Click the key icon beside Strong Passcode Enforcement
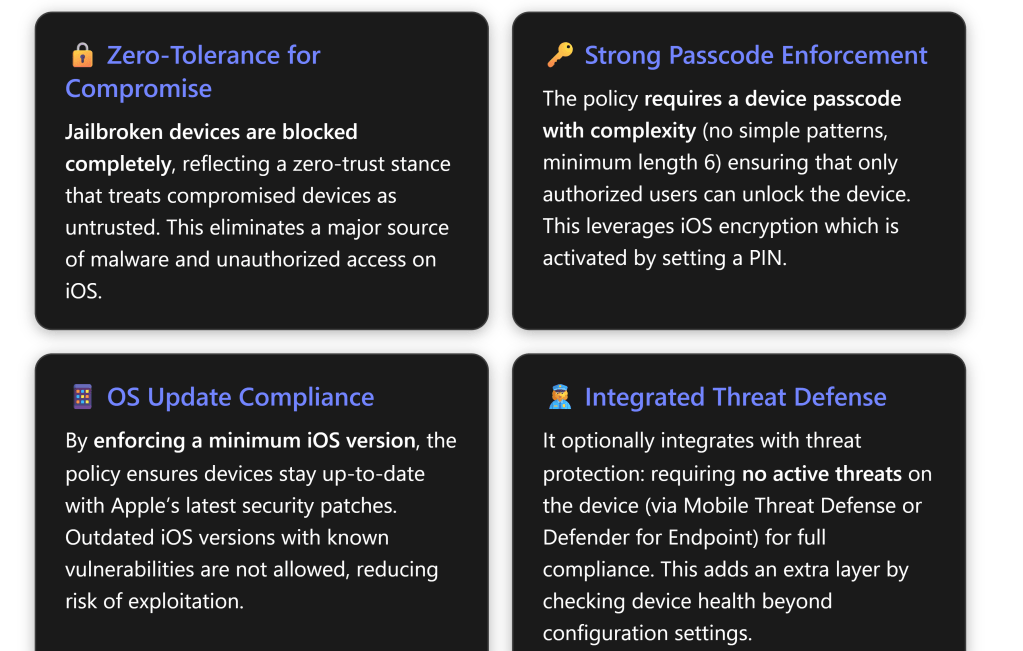Viewport: 1023px width, 651px height. (559, 55)
